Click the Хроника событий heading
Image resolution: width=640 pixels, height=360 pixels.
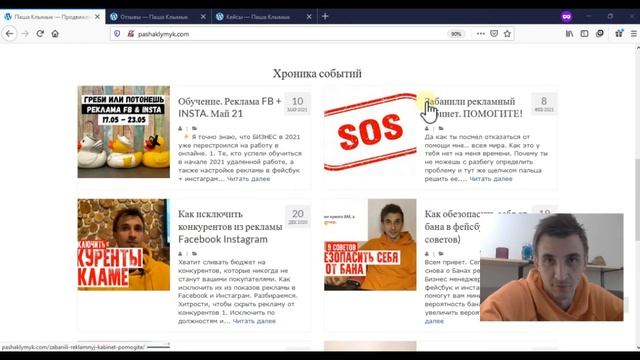click(317, 73)
